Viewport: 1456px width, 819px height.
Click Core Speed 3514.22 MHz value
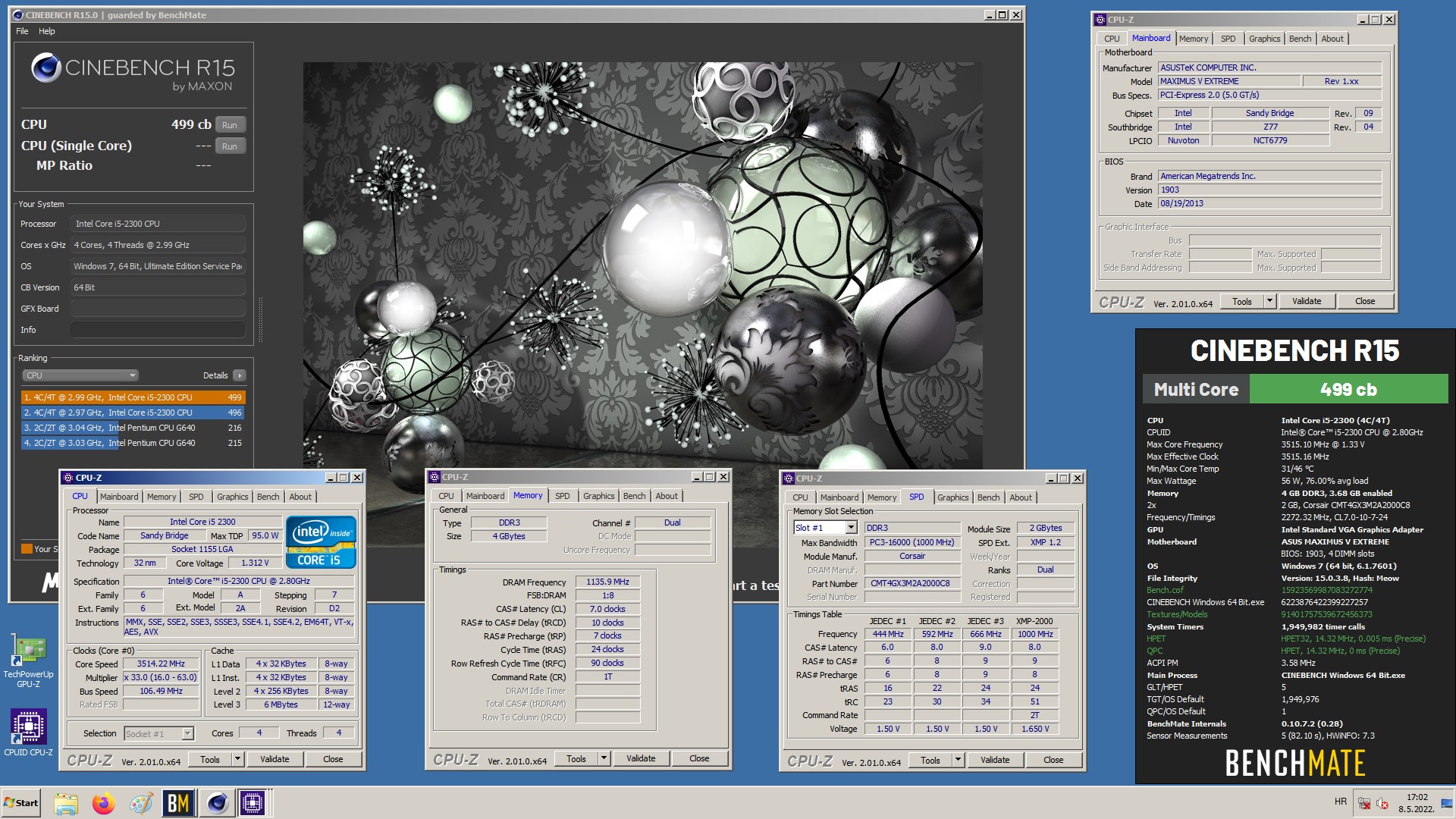[161, 664]
